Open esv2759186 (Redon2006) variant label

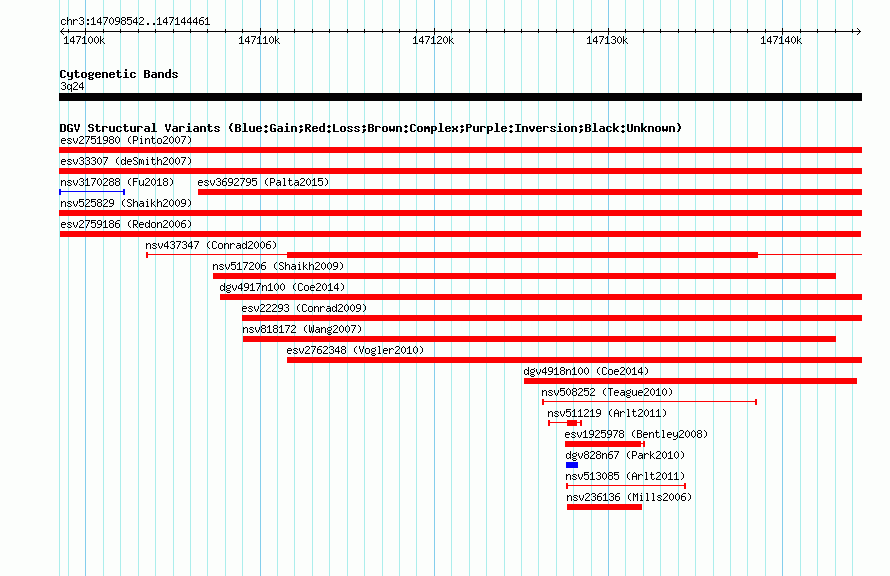126,224
